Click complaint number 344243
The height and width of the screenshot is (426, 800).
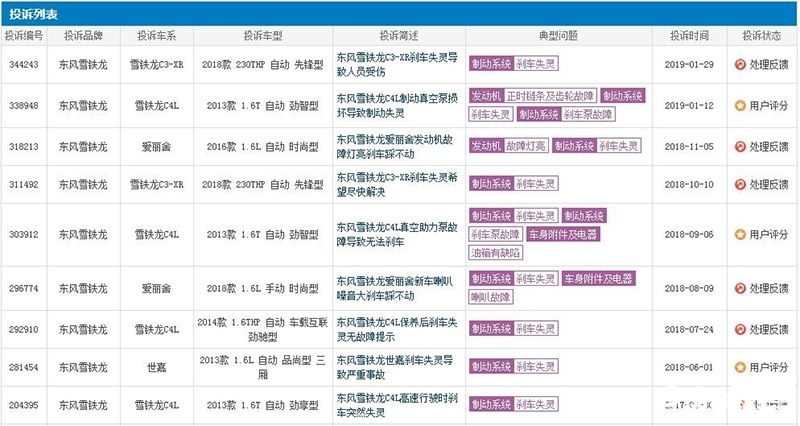23,65
